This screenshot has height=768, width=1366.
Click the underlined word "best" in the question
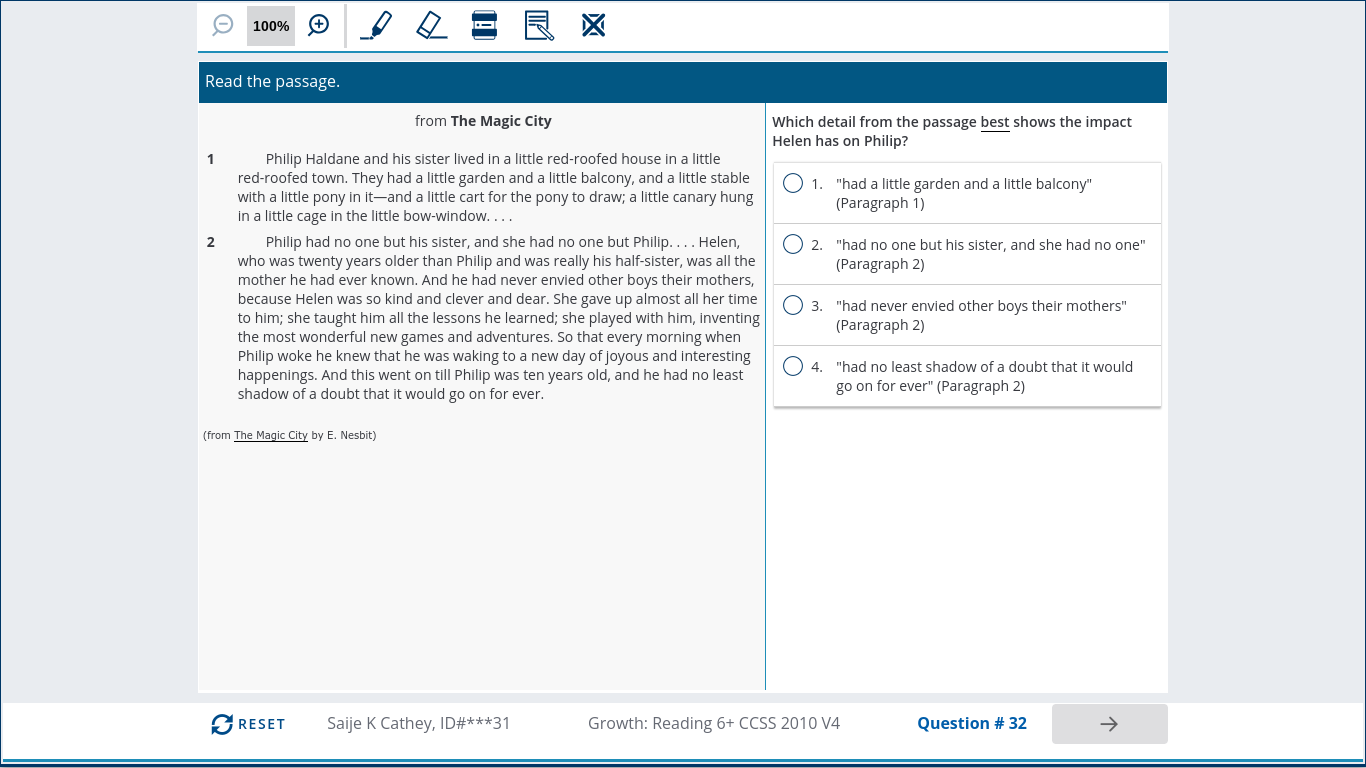(x=995, y=122)
